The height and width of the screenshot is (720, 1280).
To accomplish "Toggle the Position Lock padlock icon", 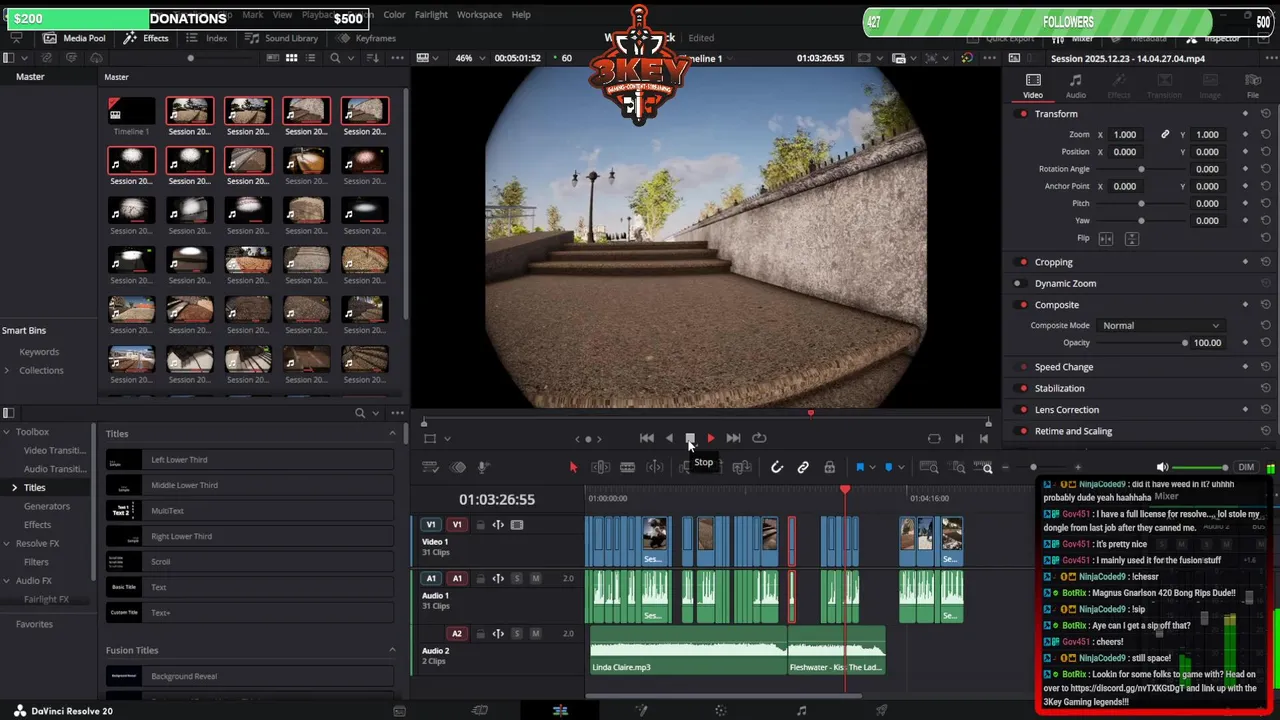I will [829, 467].
